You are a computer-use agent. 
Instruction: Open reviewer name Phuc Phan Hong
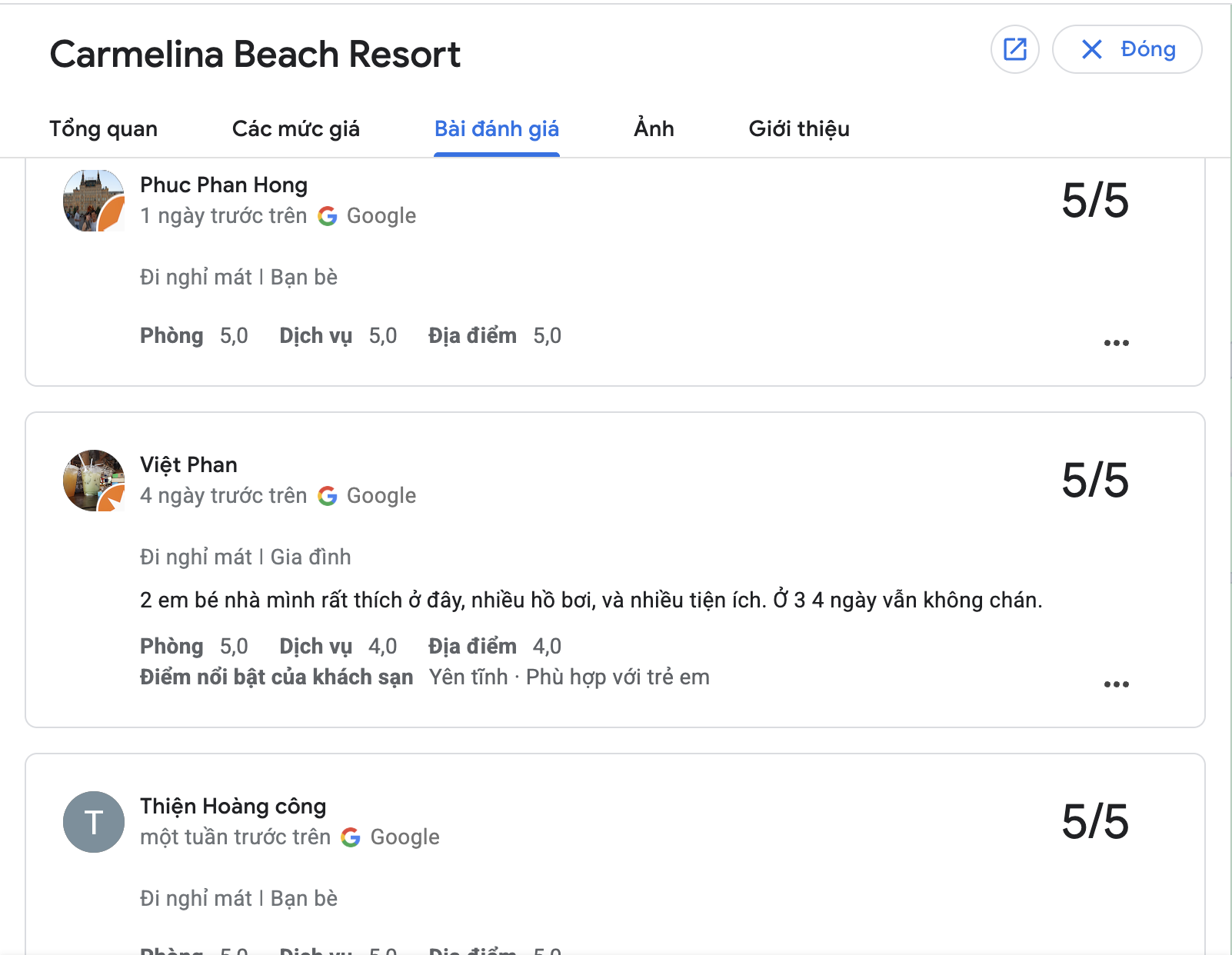point(224,185)
